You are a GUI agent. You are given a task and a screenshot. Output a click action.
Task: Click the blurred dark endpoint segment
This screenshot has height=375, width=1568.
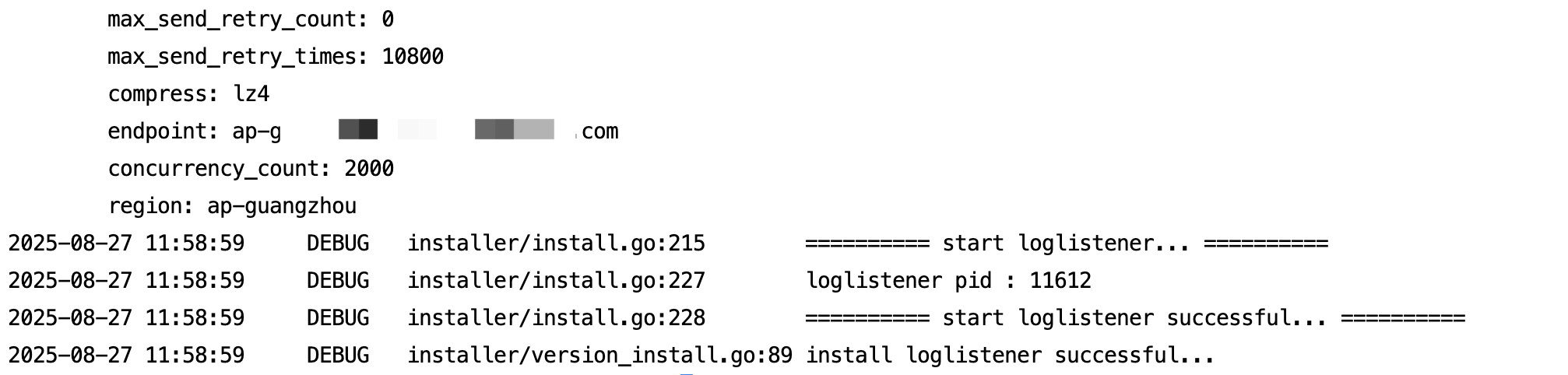point(358,129)
